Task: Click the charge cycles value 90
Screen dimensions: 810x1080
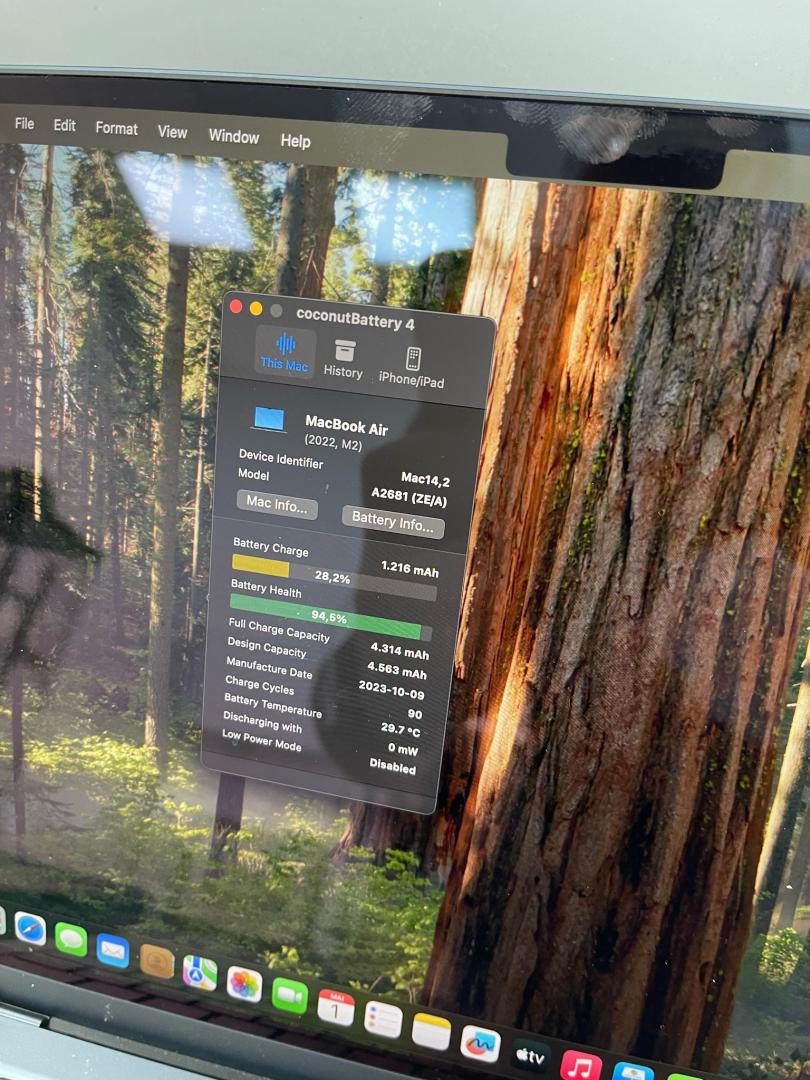Action: click(415, 714)
